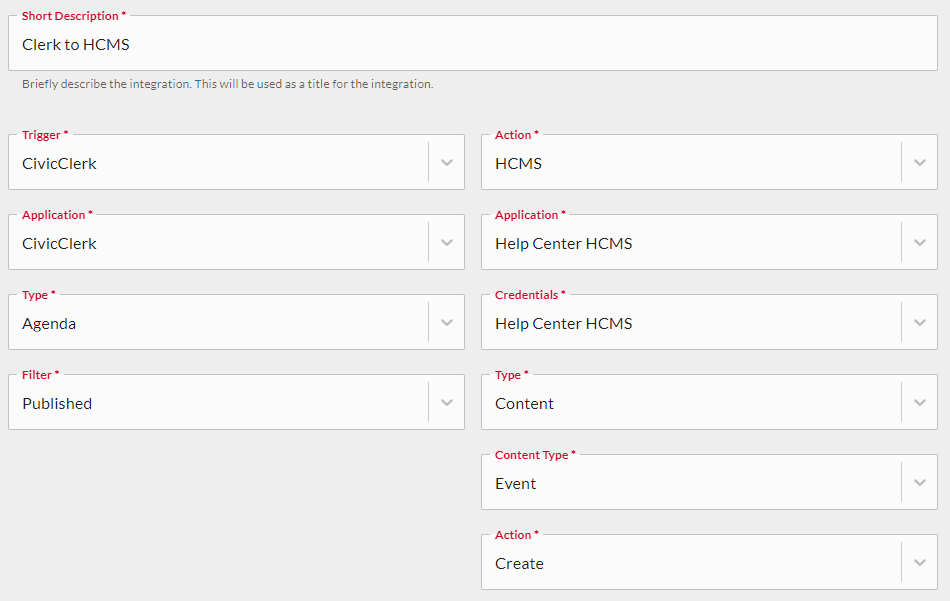
Task: Open the Type dropdown set to Content
Action: pos(709,402)
